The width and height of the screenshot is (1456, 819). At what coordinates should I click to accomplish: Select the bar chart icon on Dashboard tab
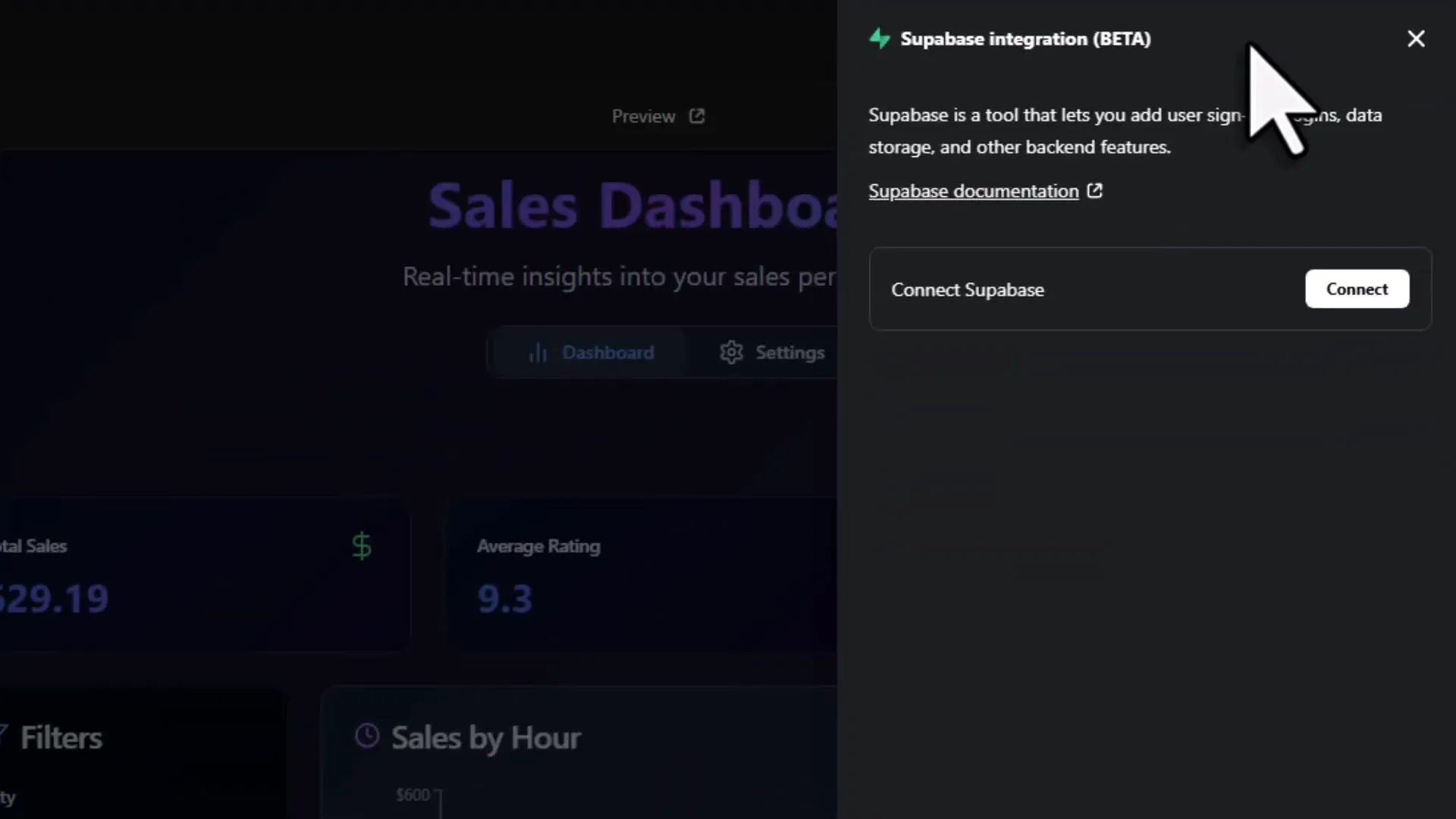[538, 352]
